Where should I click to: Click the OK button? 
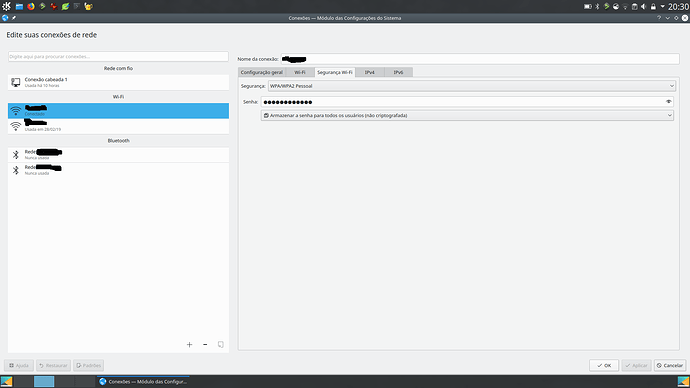604,365
